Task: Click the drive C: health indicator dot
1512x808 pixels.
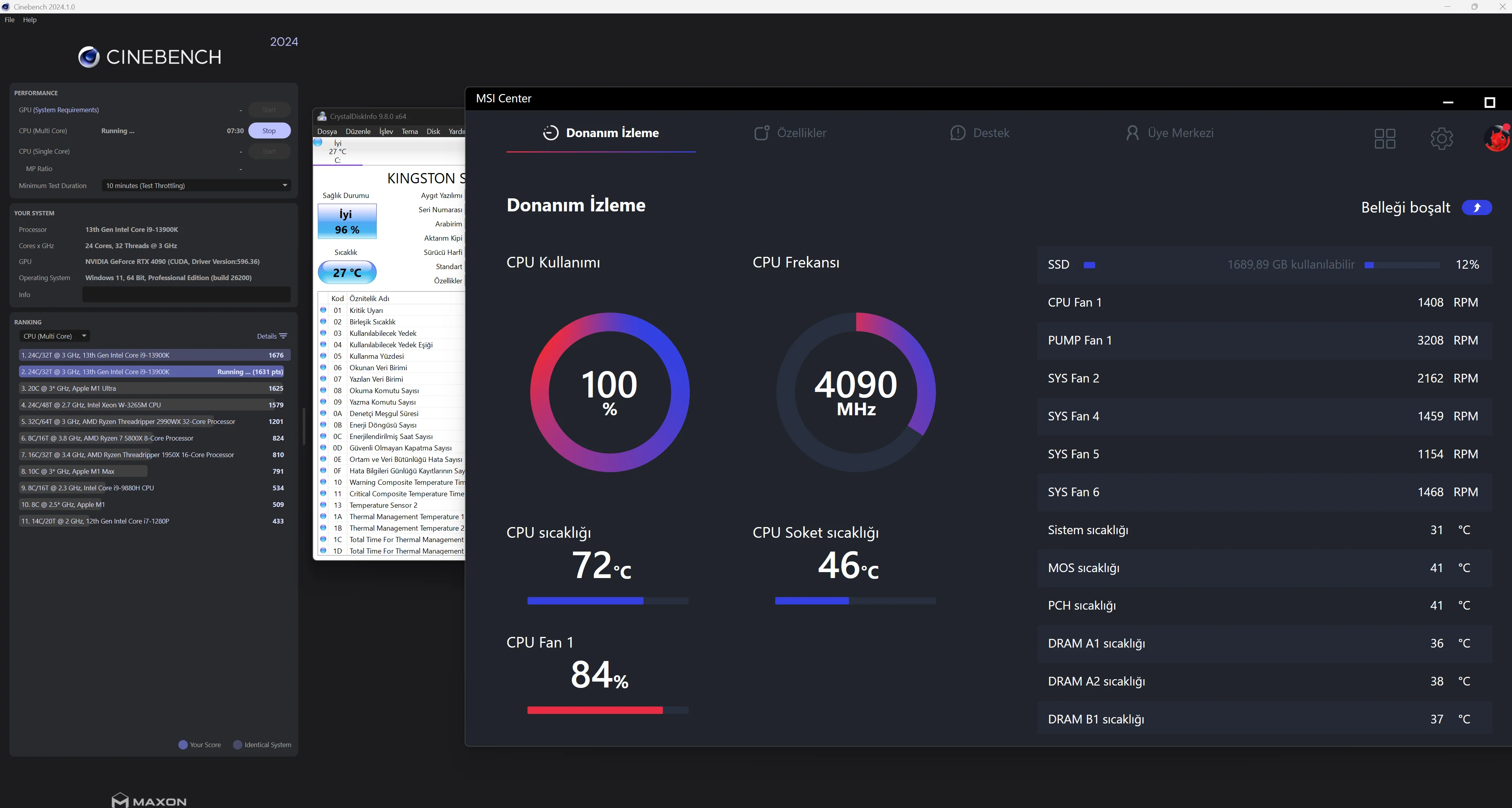Action: [318, 143]
